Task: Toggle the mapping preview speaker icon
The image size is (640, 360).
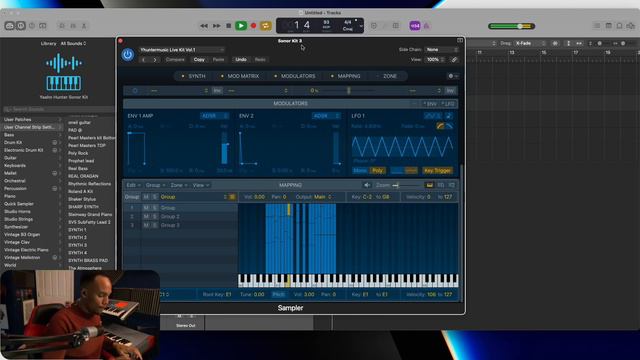Action: (367, 185)
